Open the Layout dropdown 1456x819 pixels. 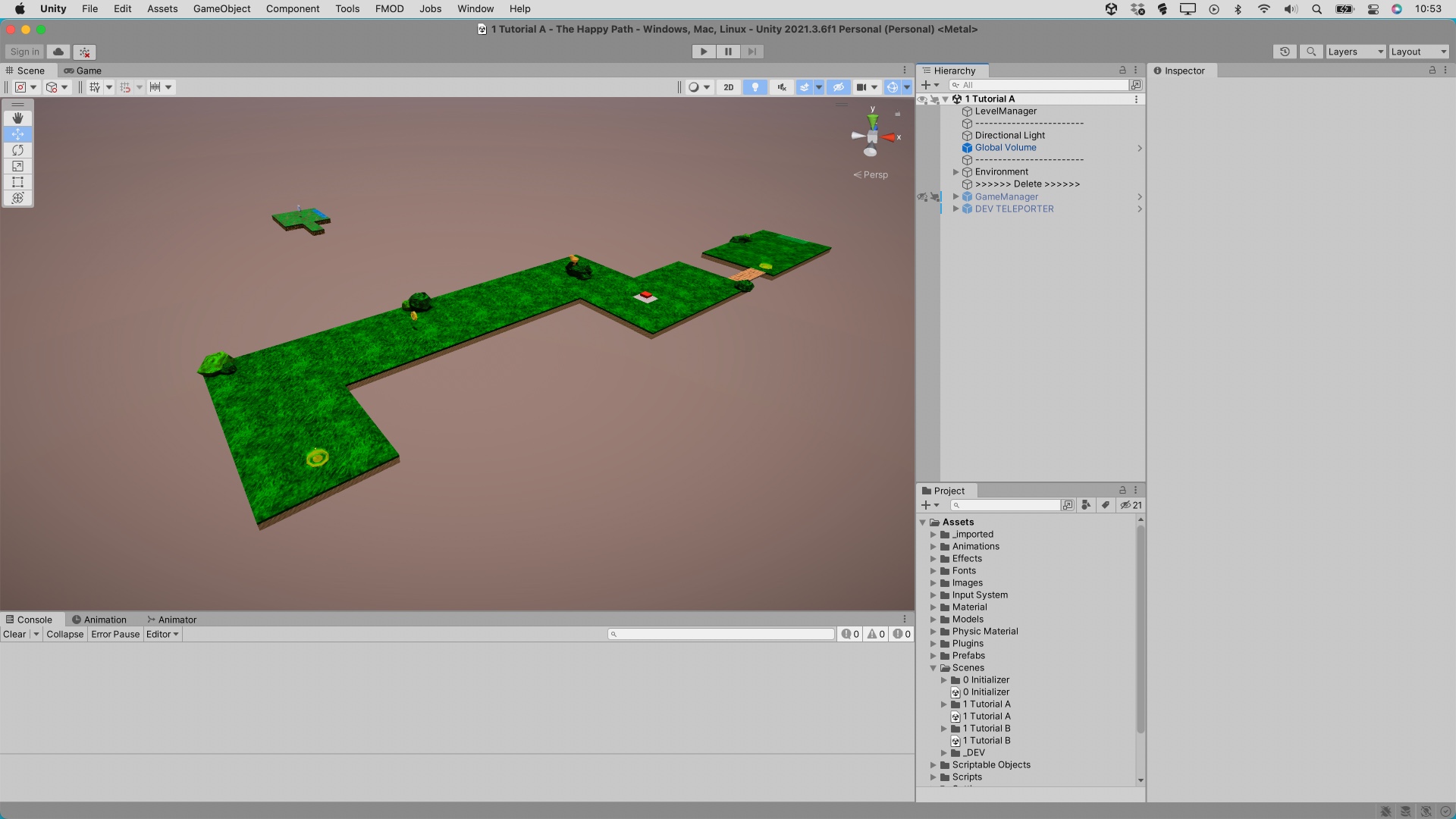click(1419, 52)
